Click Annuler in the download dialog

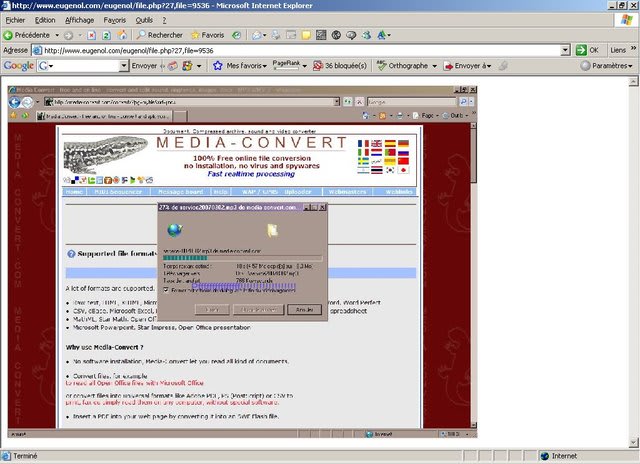[304, 310]
